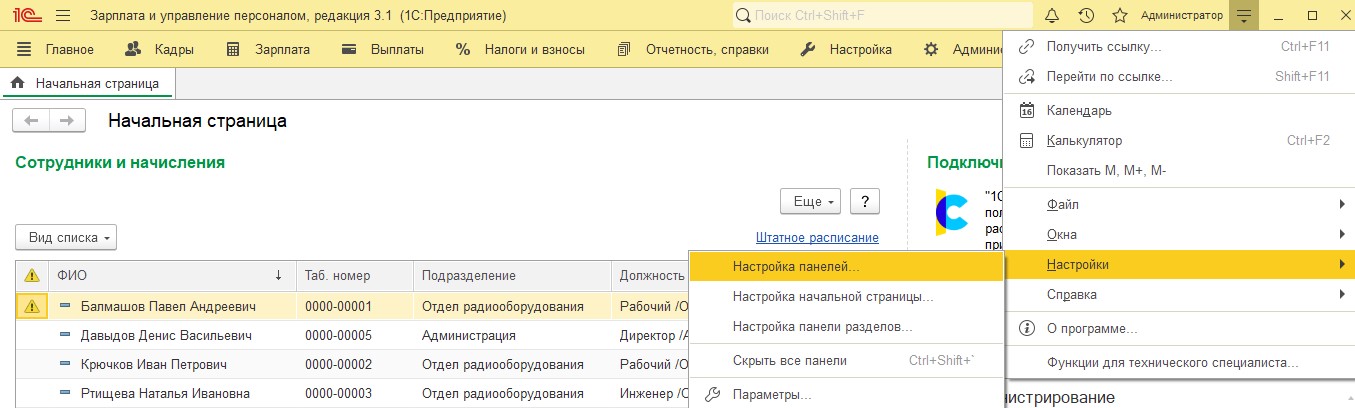Click in the search field

tap(883, 16)
